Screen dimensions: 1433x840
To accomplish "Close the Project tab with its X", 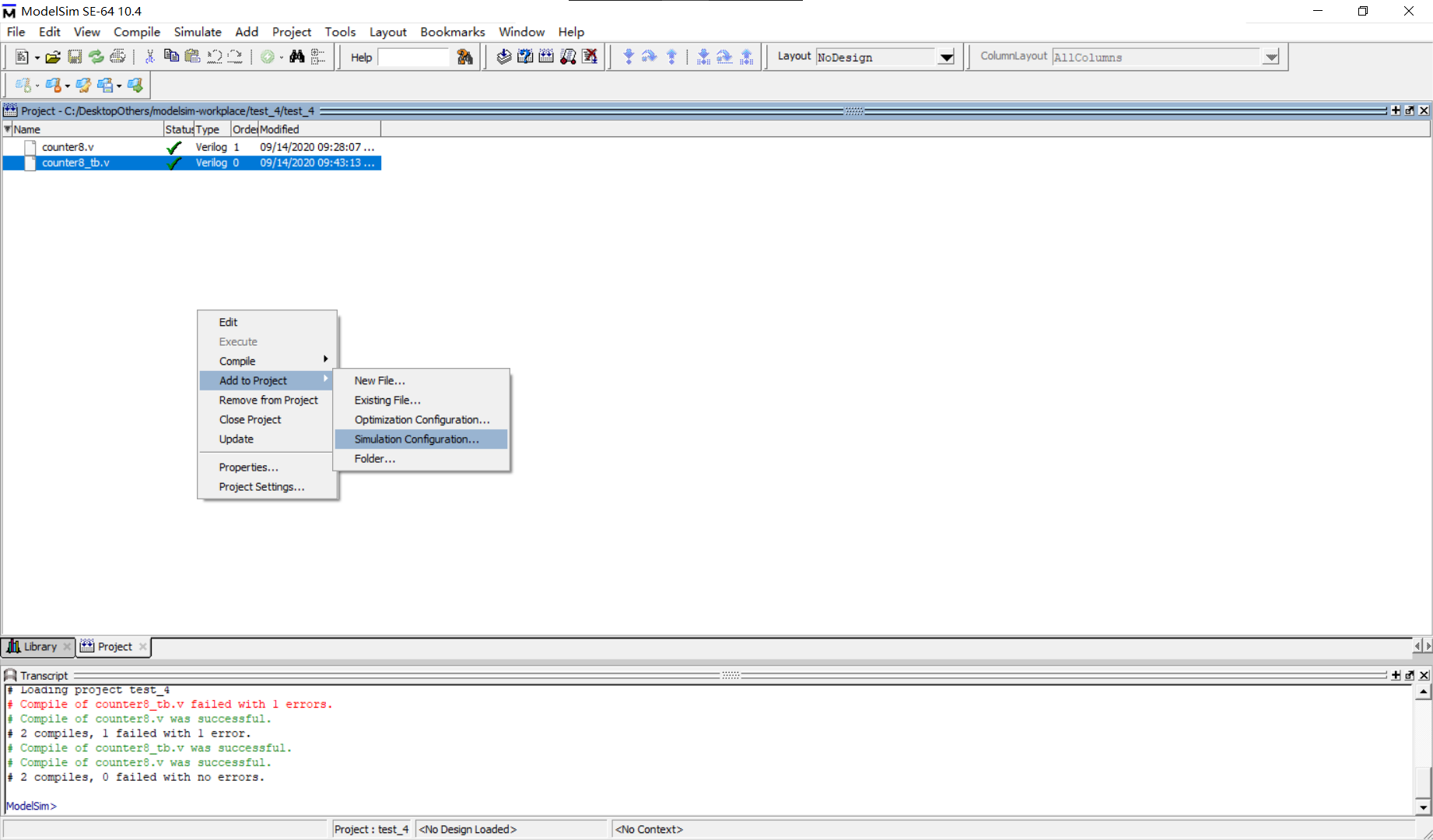I will (x=142, y=646).
